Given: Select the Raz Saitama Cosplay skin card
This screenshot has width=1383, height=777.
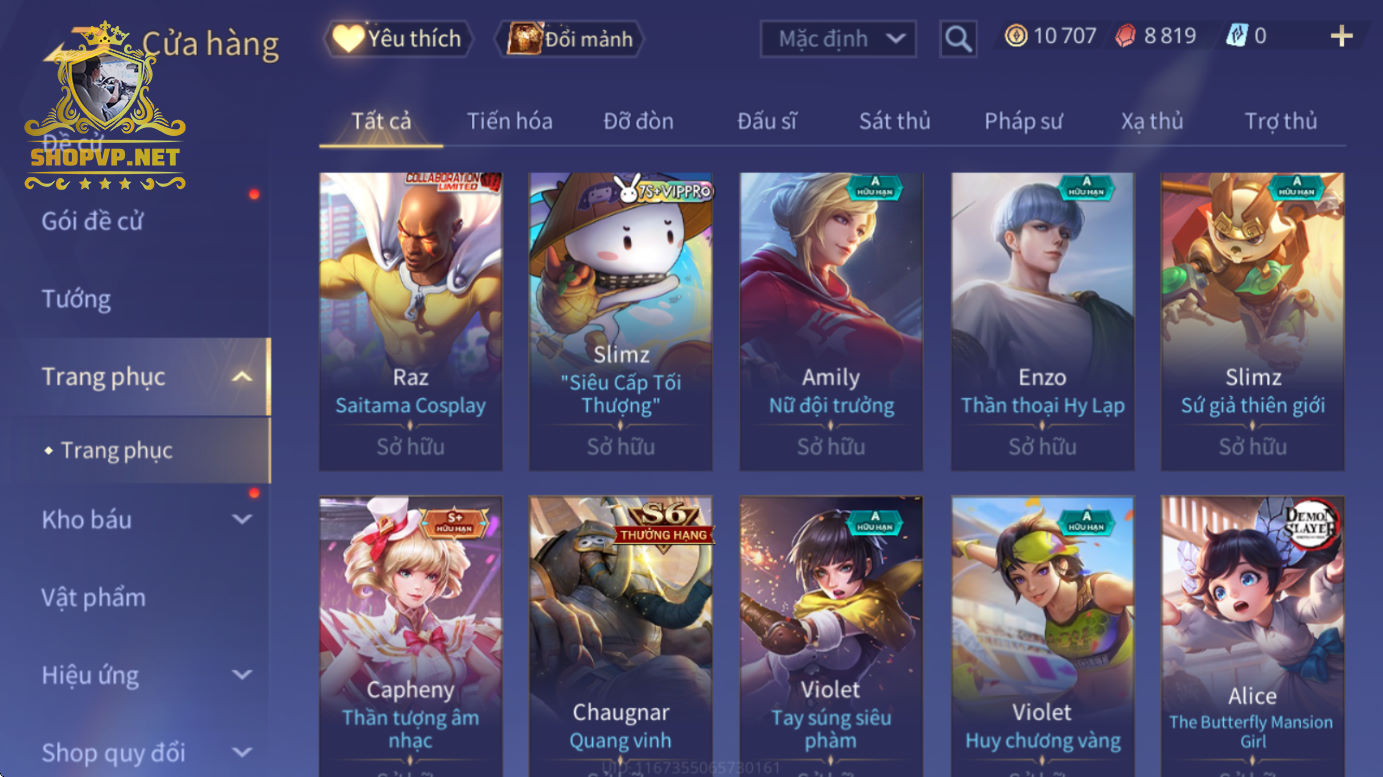Looking at the screenshot, I should click(410, 321).
